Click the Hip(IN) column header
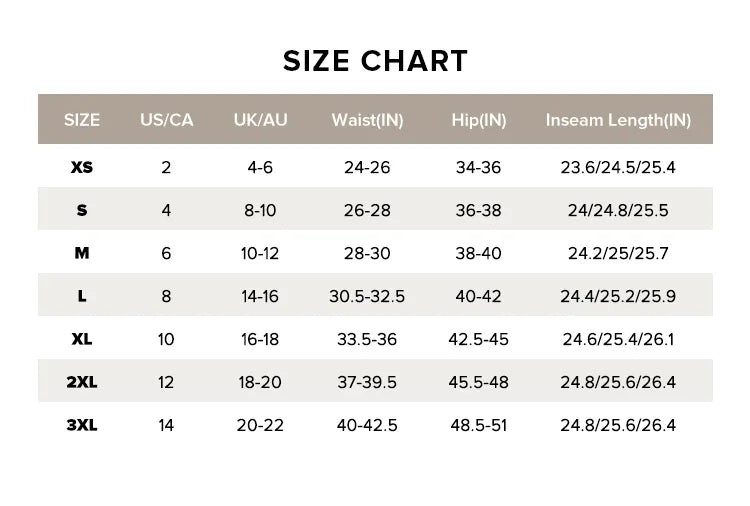This screenshot has width=750, height=506. pyautogui.click(x=479, y=120)
